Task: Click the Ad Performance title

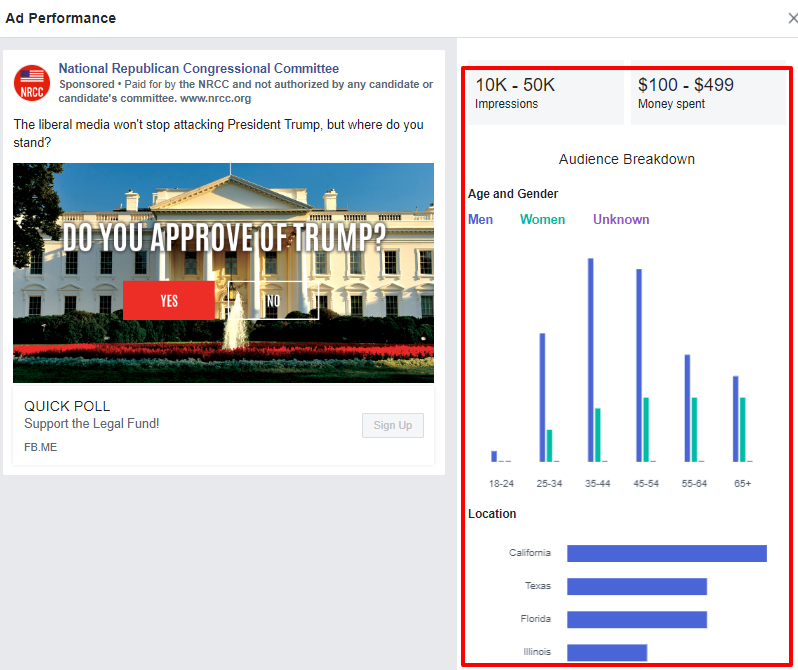Action: pyautogui.click(x=61, y=18)
